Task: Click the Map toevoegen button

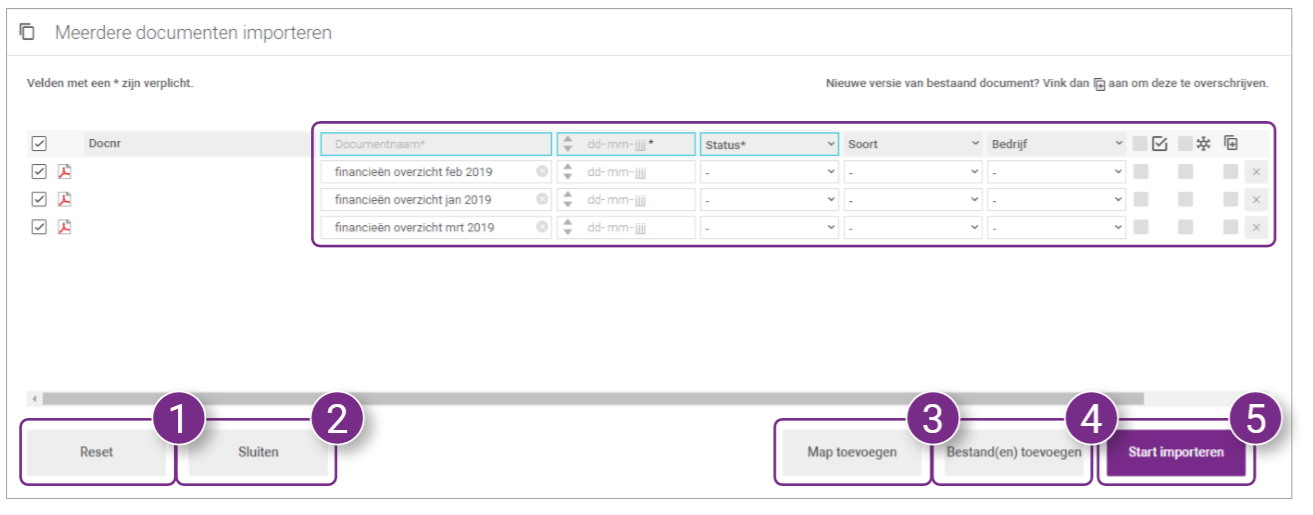Action: (851, 452)
